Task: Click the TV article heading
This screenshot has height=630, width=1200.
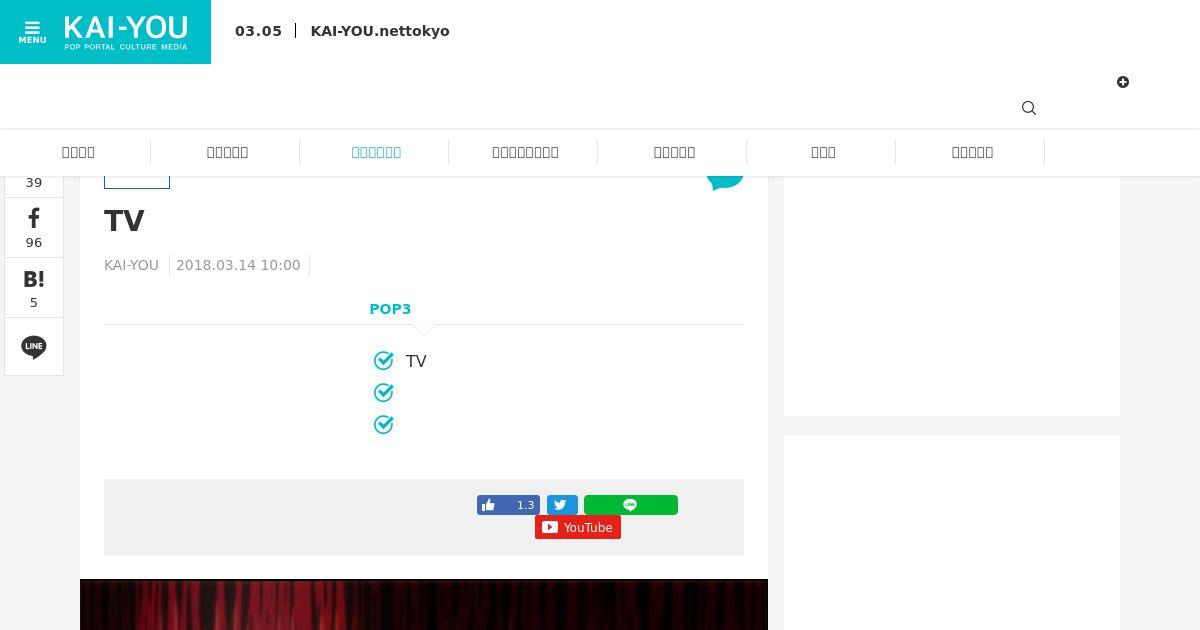Action: tap(124, 221)
